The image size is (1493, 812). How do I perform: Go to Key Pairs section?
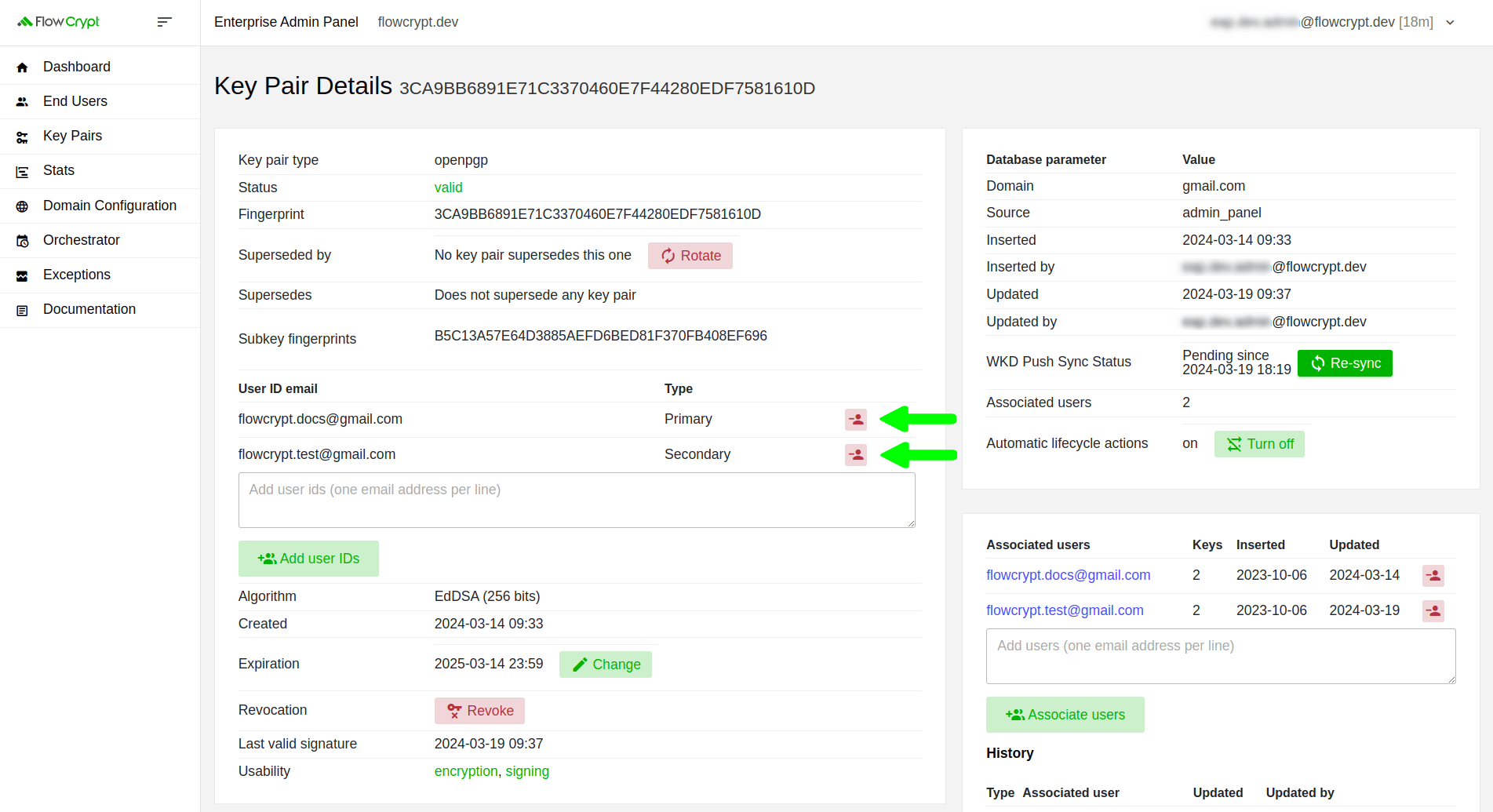click(x=72, y=136)
